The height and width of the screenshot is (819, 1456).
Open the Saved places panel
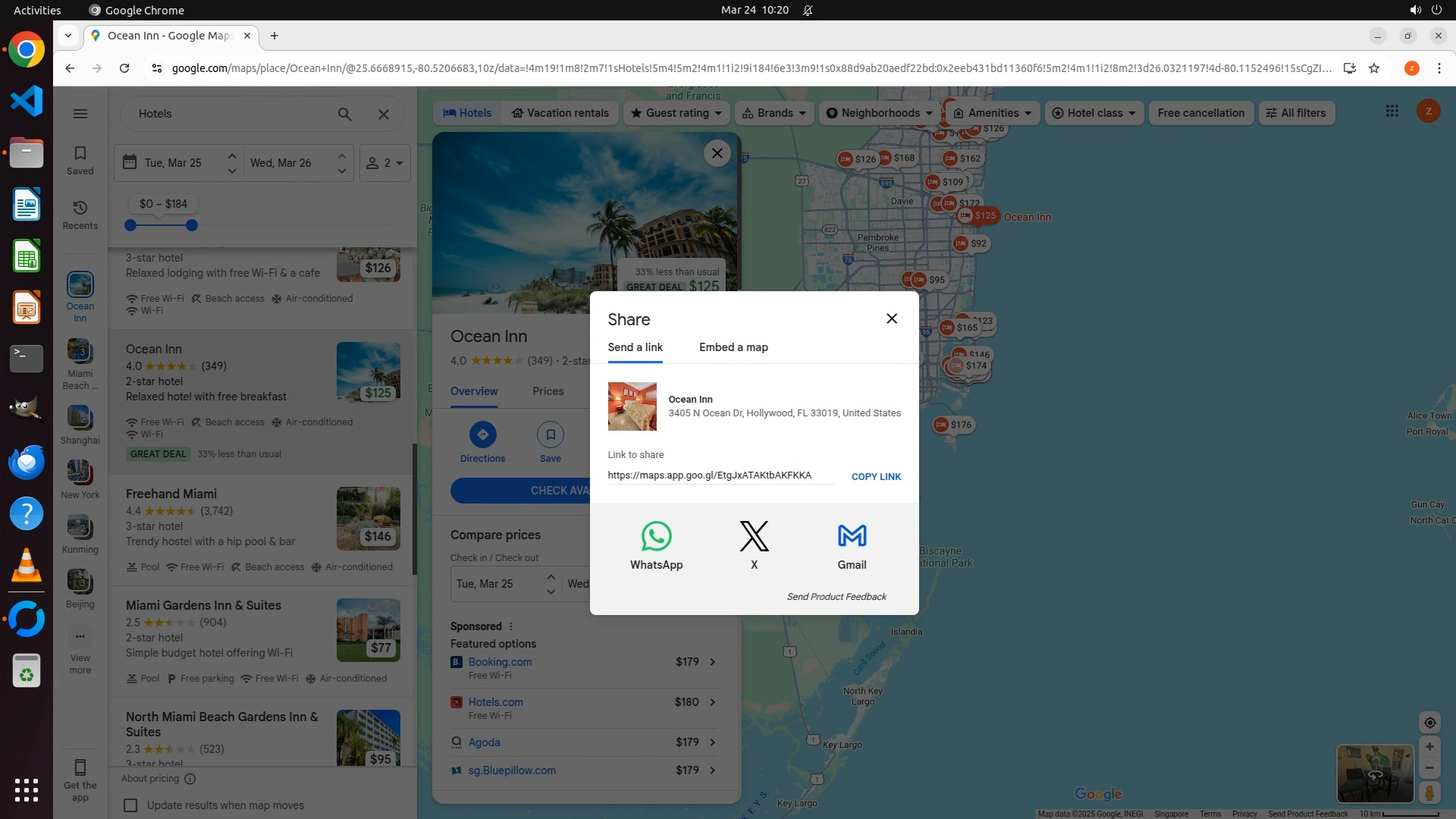point(80,160)
